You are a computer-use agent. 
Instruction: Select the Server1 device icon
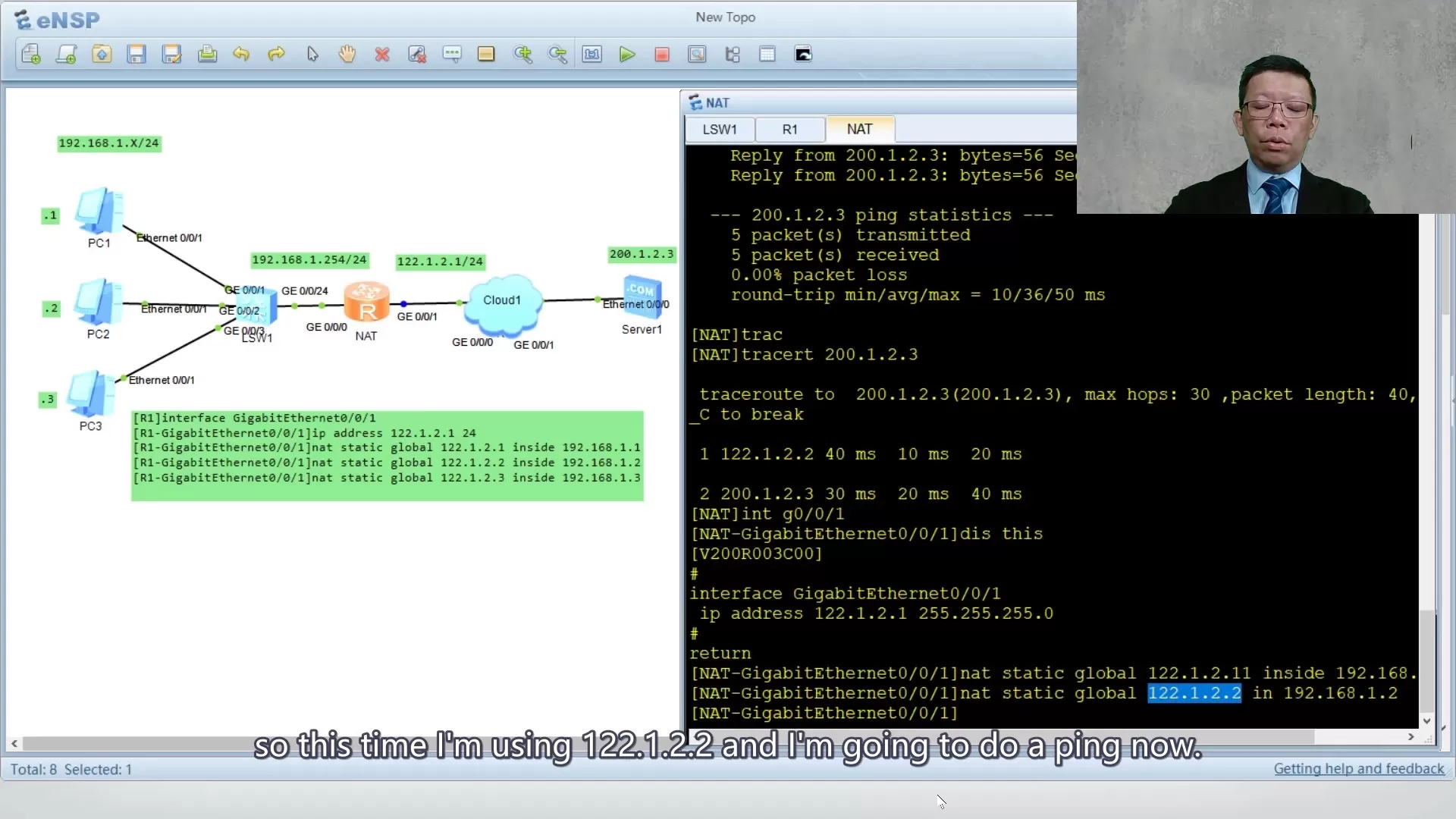[642, 296]
